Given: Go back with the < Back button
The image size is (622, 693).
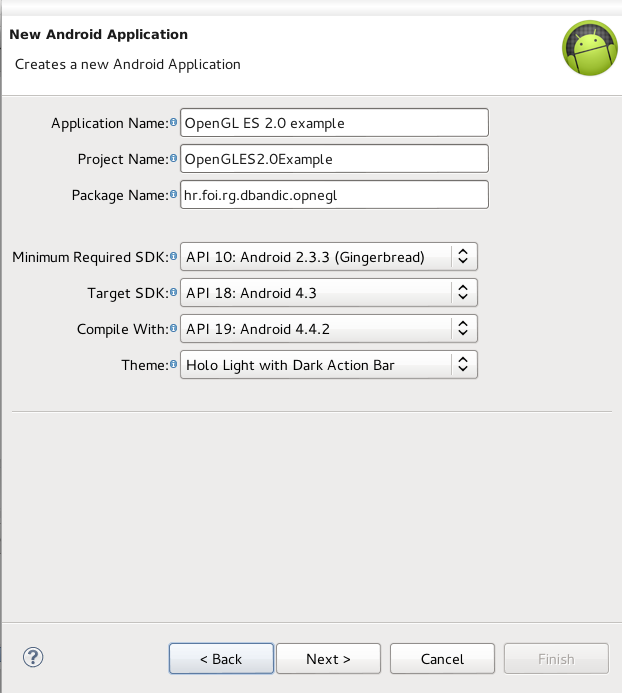Looking at the screenshot, I should 221,659.
